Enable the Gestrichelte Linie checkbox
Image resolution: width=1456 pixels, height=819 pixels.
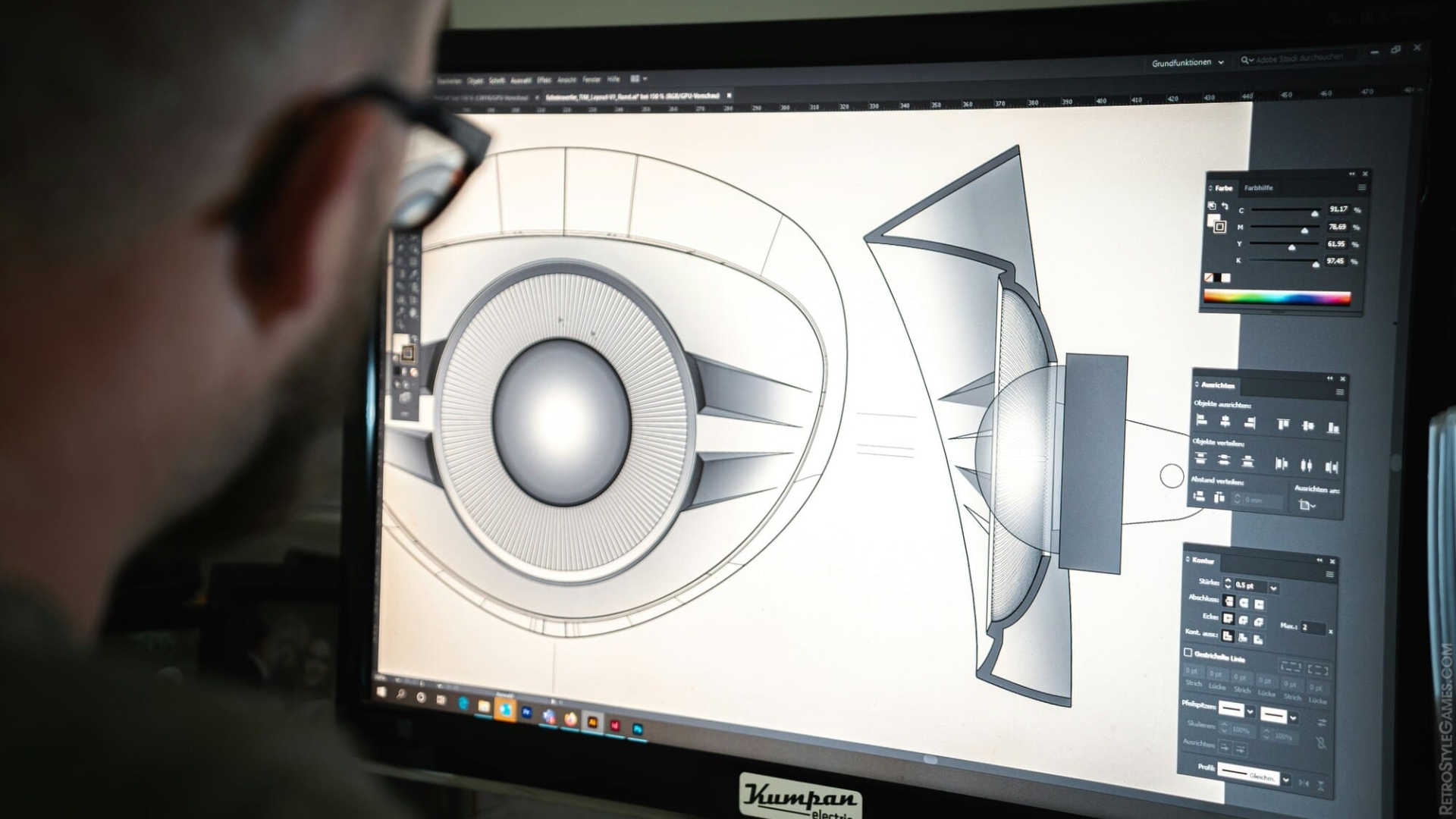1188,651
